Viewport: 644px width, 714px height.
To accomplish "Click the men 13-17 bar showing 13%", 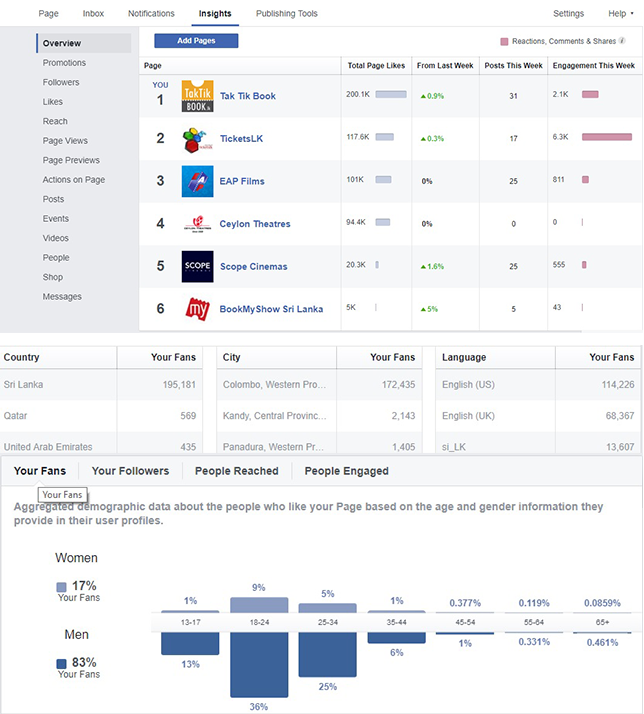I will pos(190,643).
